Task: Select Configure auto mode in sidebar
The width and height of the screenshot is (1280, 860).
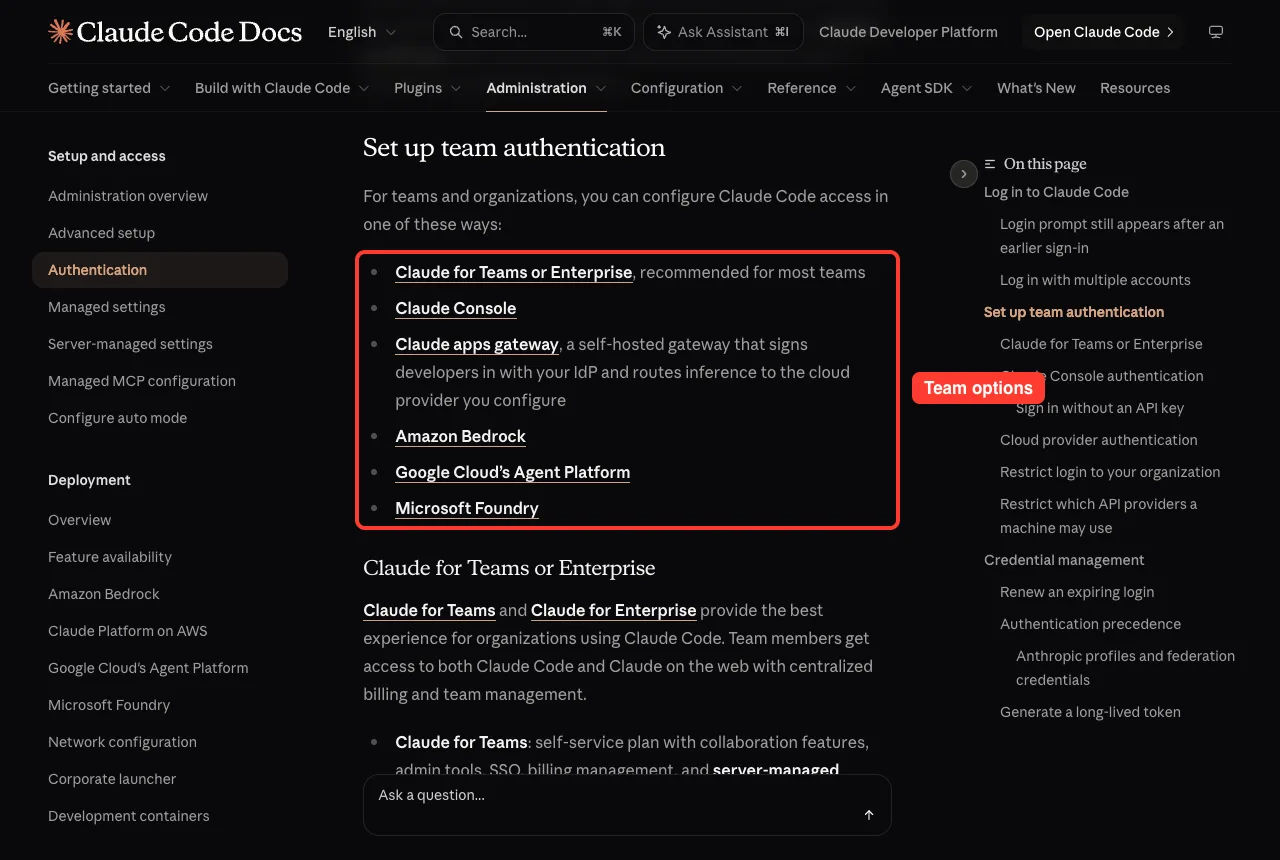Action: tap(117, 418)
